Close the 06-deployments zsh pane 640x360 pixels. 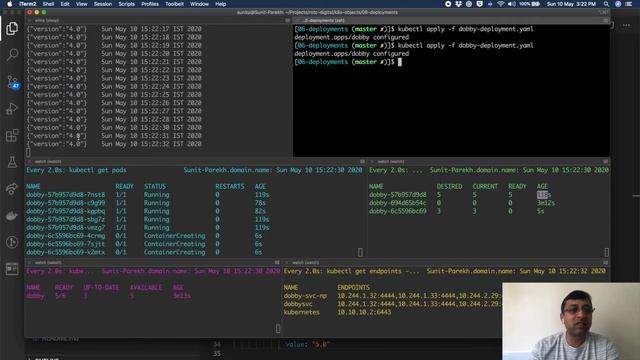(x=298, y=20)
